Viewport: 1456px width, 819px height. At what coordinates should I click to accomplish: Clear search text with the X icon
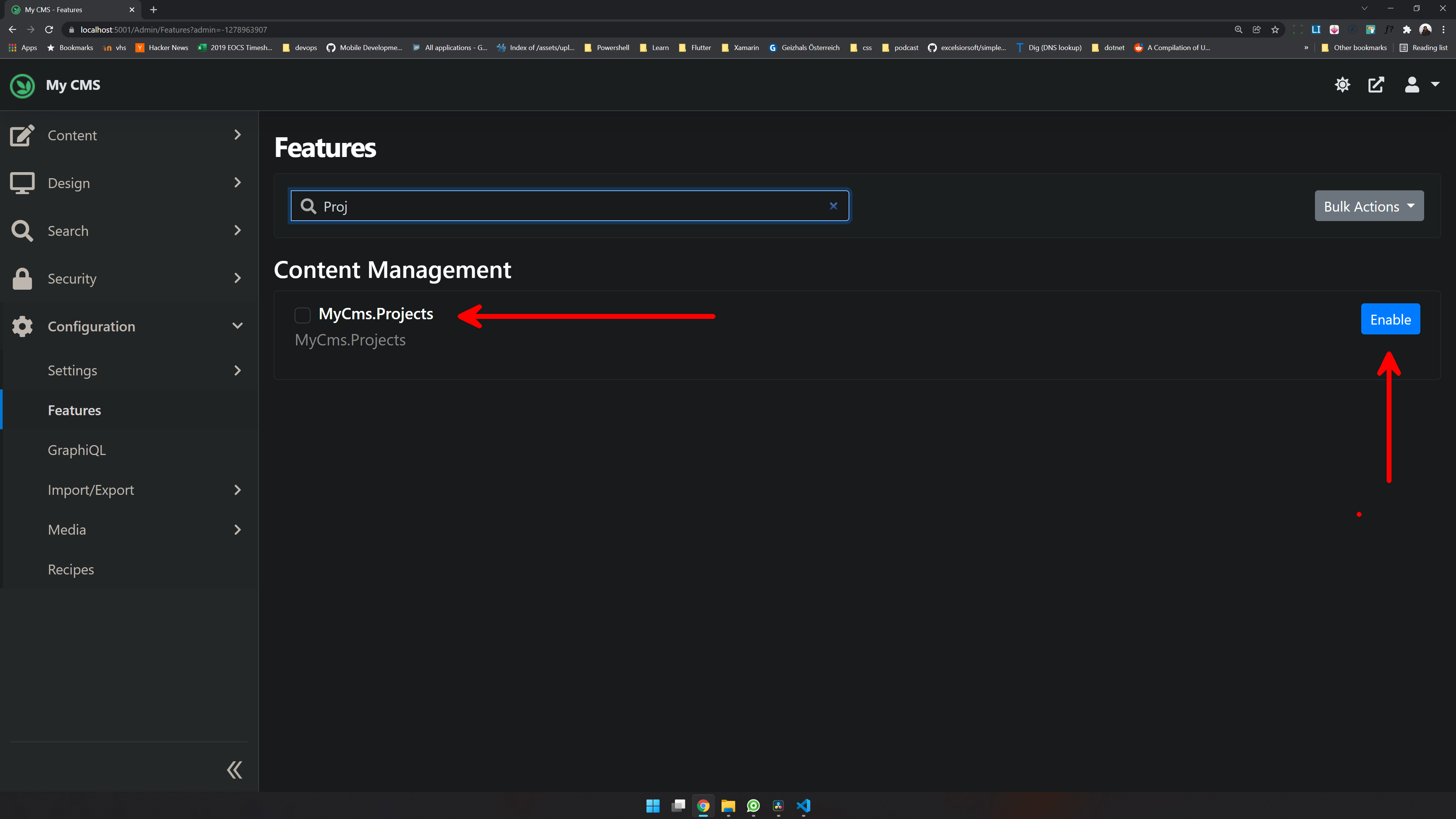(x=833, y=206)
